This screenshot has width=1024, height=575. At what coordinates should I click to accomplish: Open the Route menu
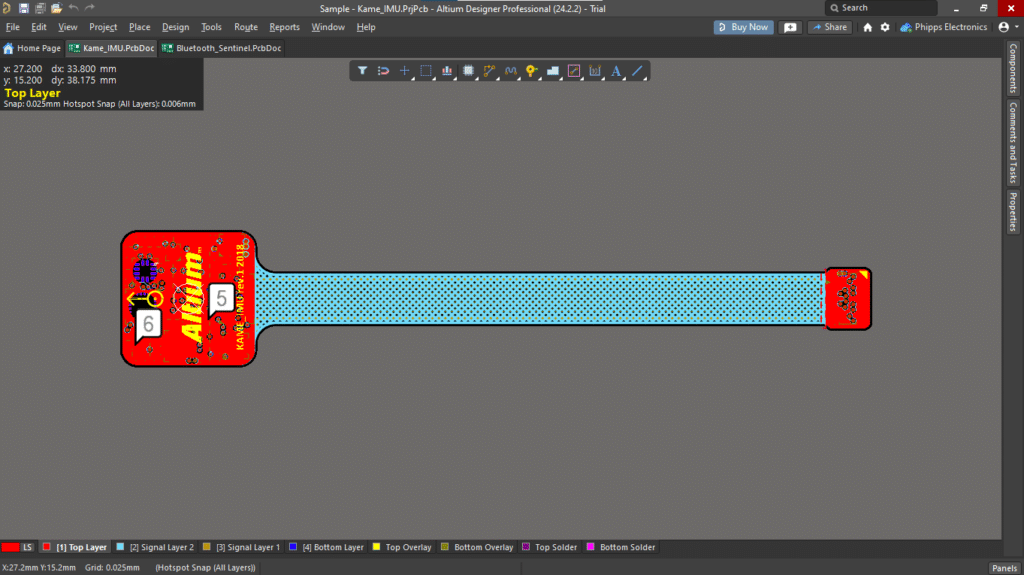click(x=246, y=27)
